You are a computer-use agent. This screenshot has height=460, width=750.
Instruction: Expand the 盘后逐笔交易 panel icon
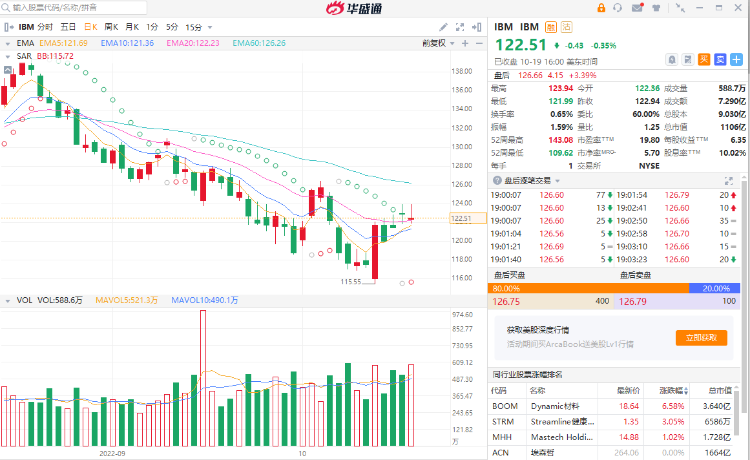(728, 181)
